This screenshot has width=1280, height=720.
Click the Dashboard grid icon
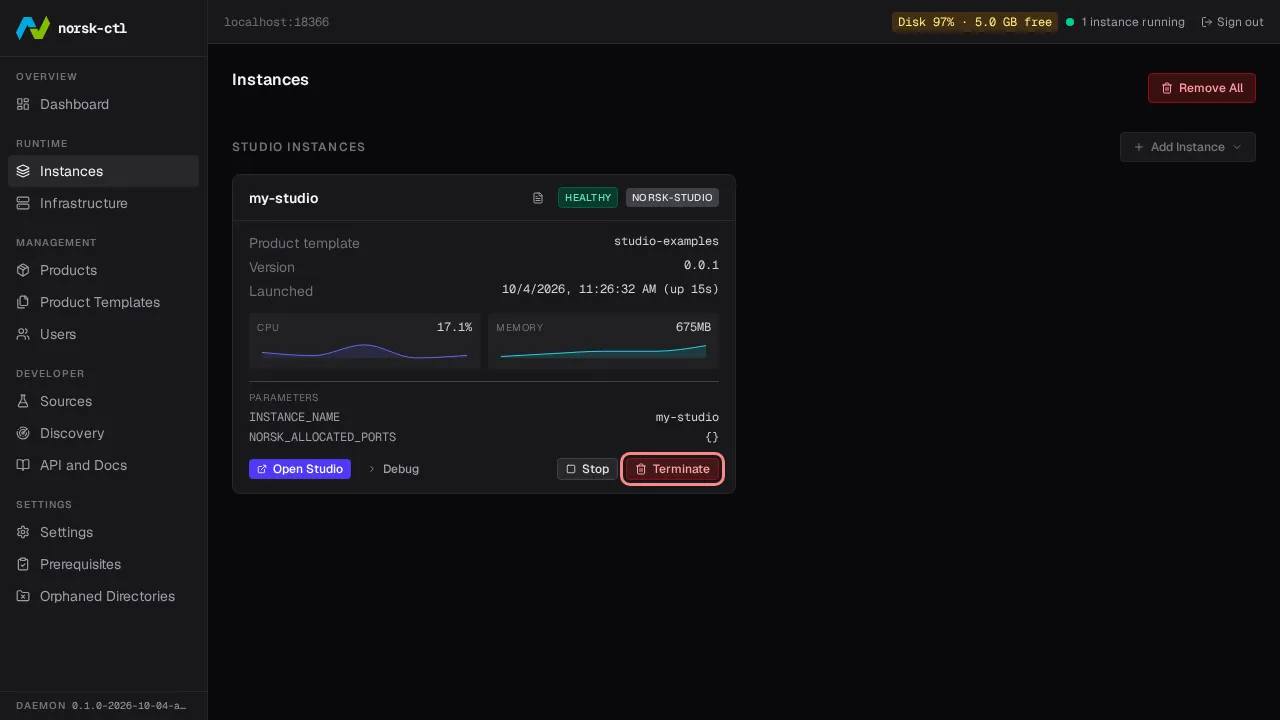23,104
